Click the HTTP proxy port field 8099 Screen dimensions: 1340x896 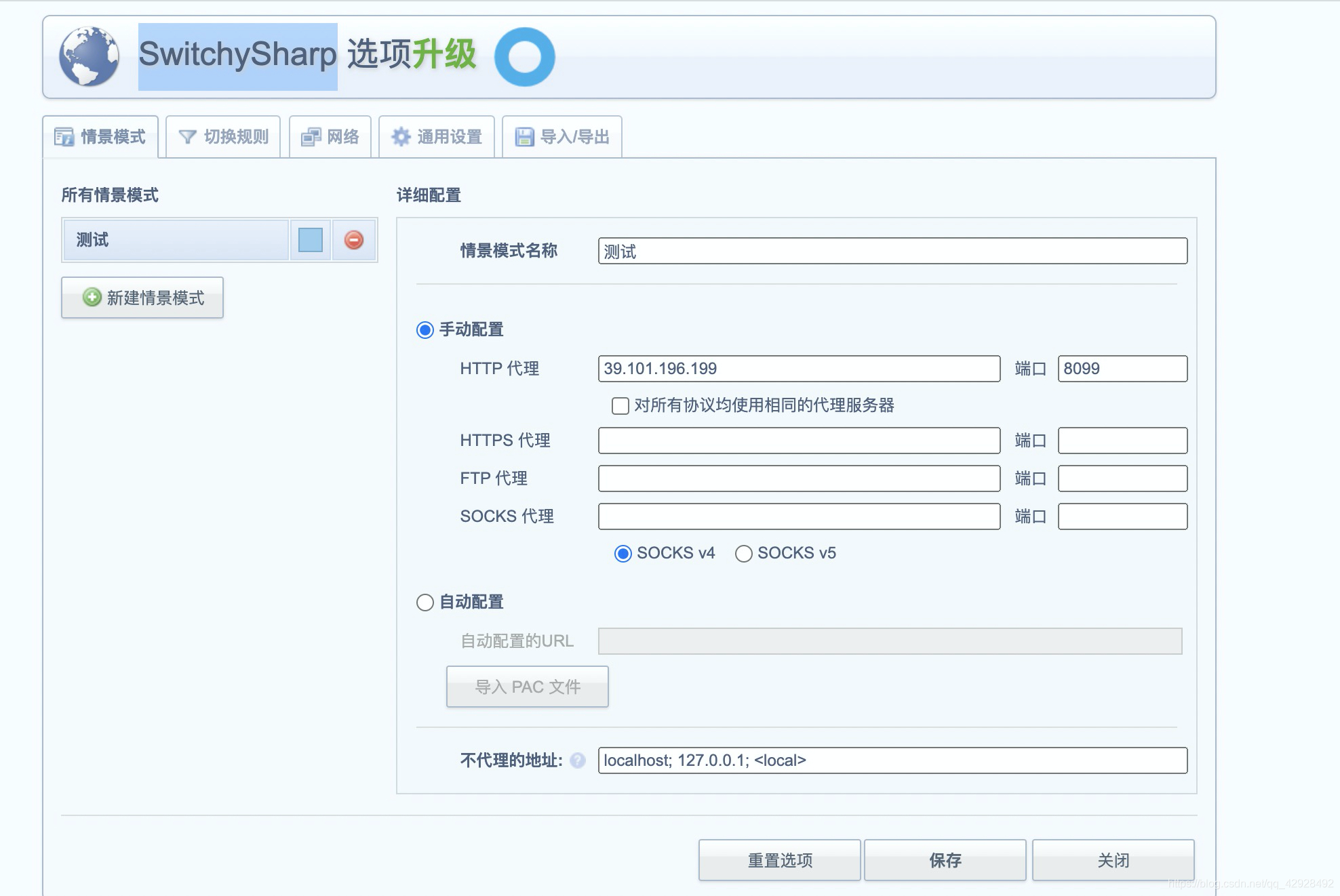[x=1122, y=369]
